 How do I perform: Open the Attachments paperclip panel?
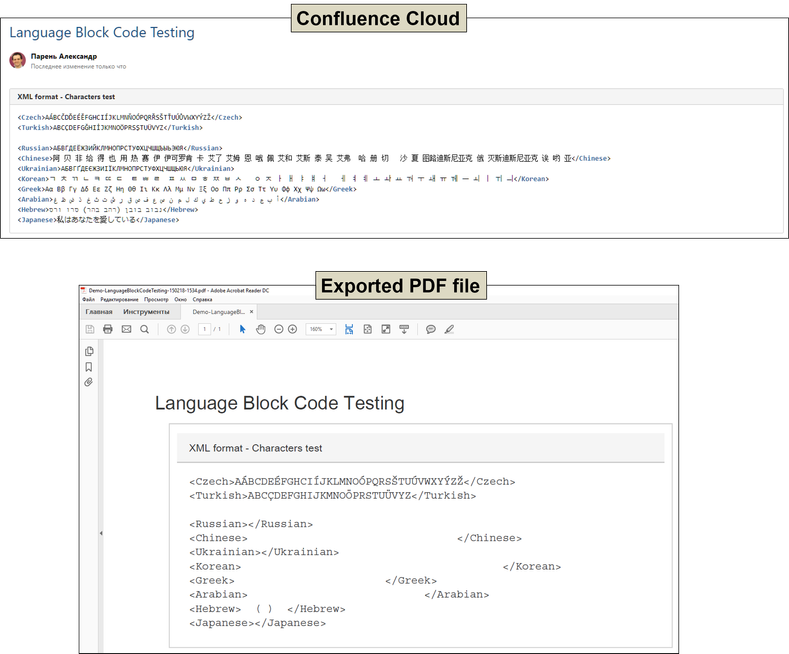(x=89, y=382)
